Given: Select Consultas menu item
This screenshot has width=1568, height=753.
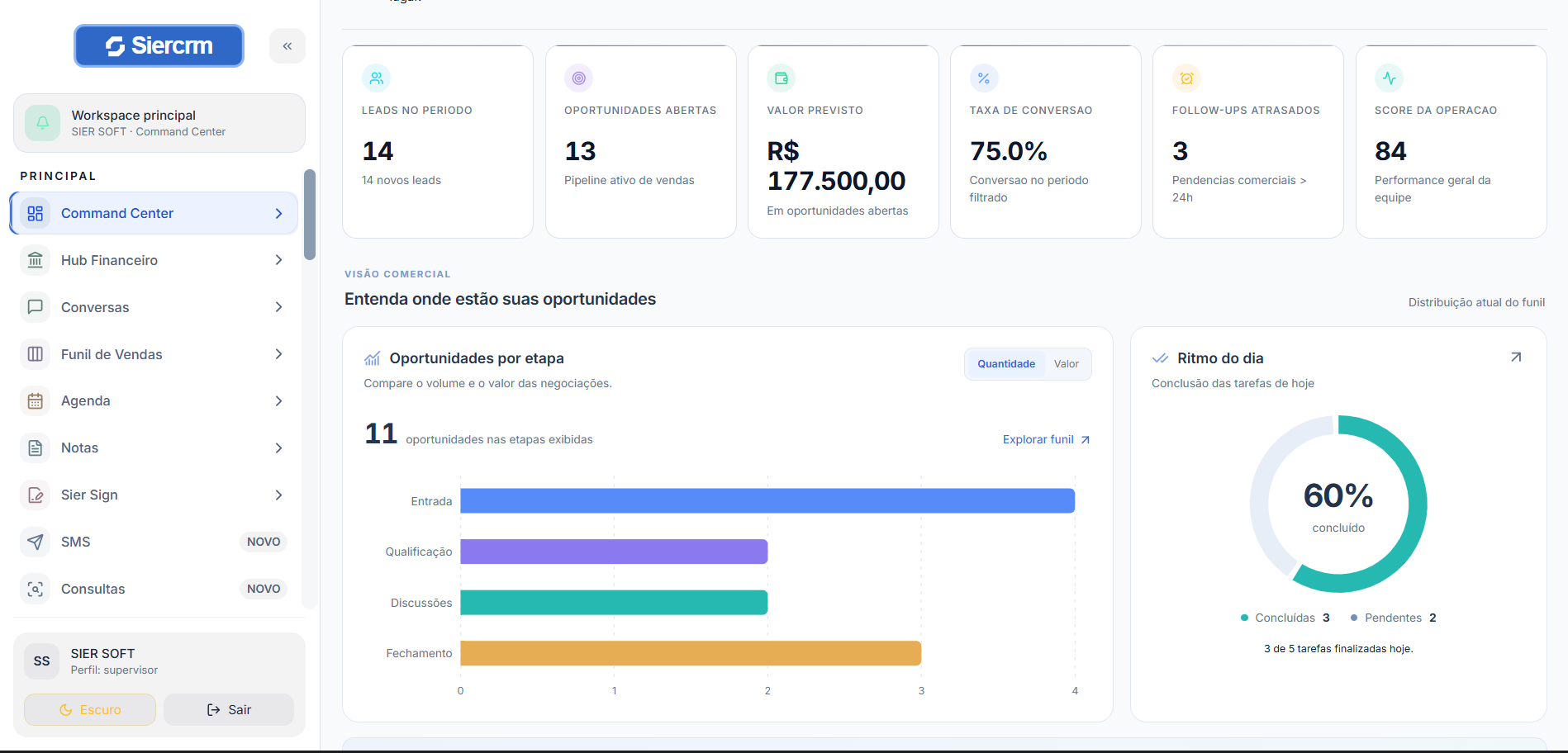Looking at the screenshot, I should [x=154, y=590].
